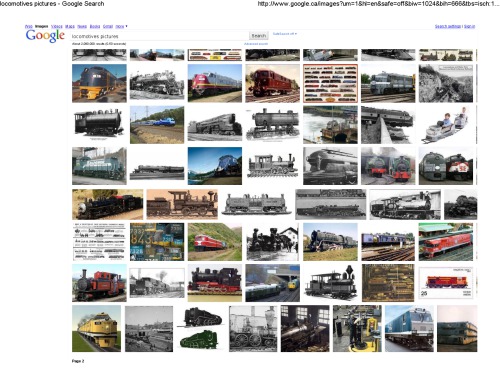This screenshot has width=500, height=386.
Task: Open the SafeSearch off dropdown
Action: 284,34
